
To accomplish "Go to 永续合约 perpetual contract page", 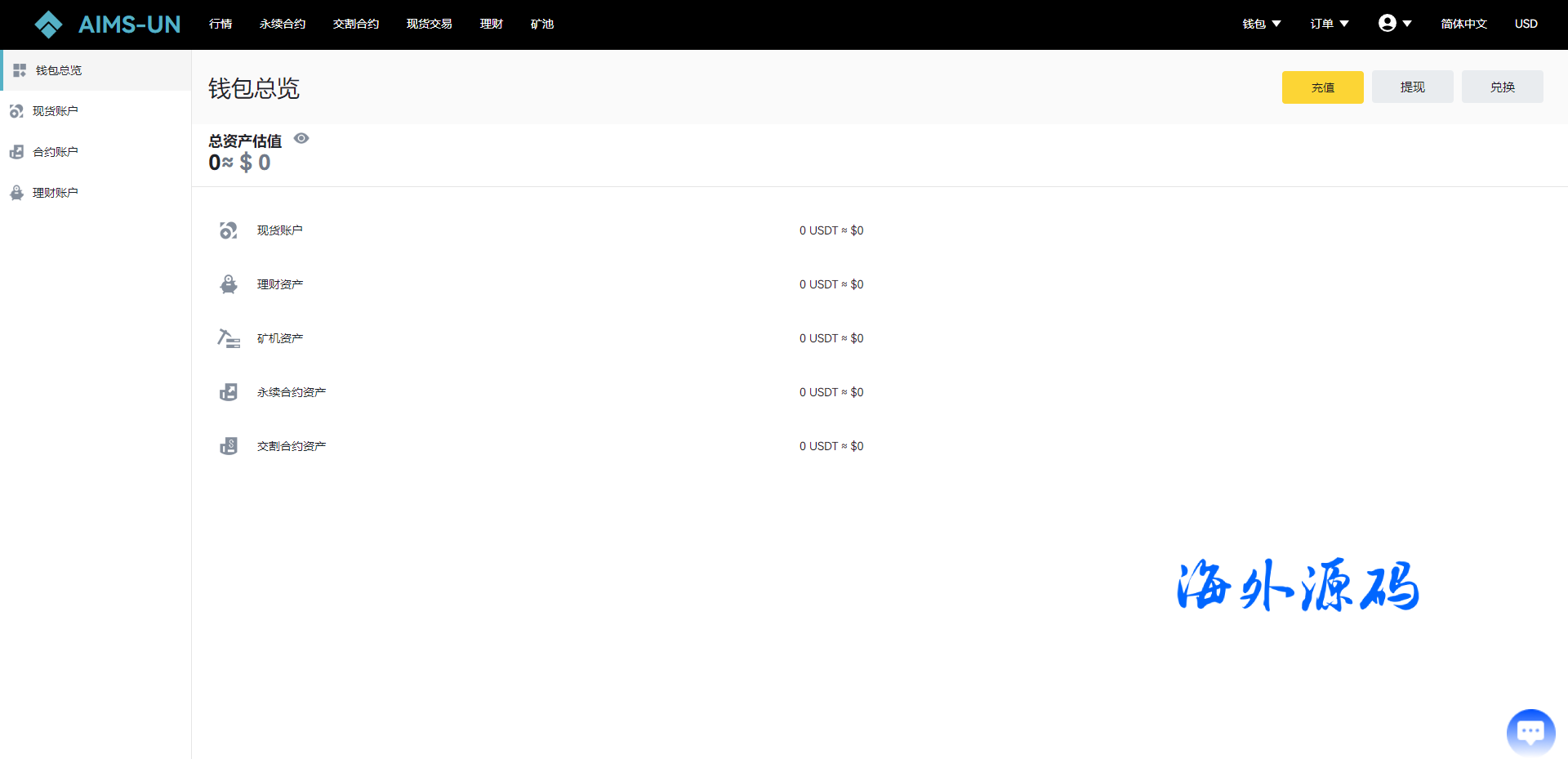I will [283, 24].
